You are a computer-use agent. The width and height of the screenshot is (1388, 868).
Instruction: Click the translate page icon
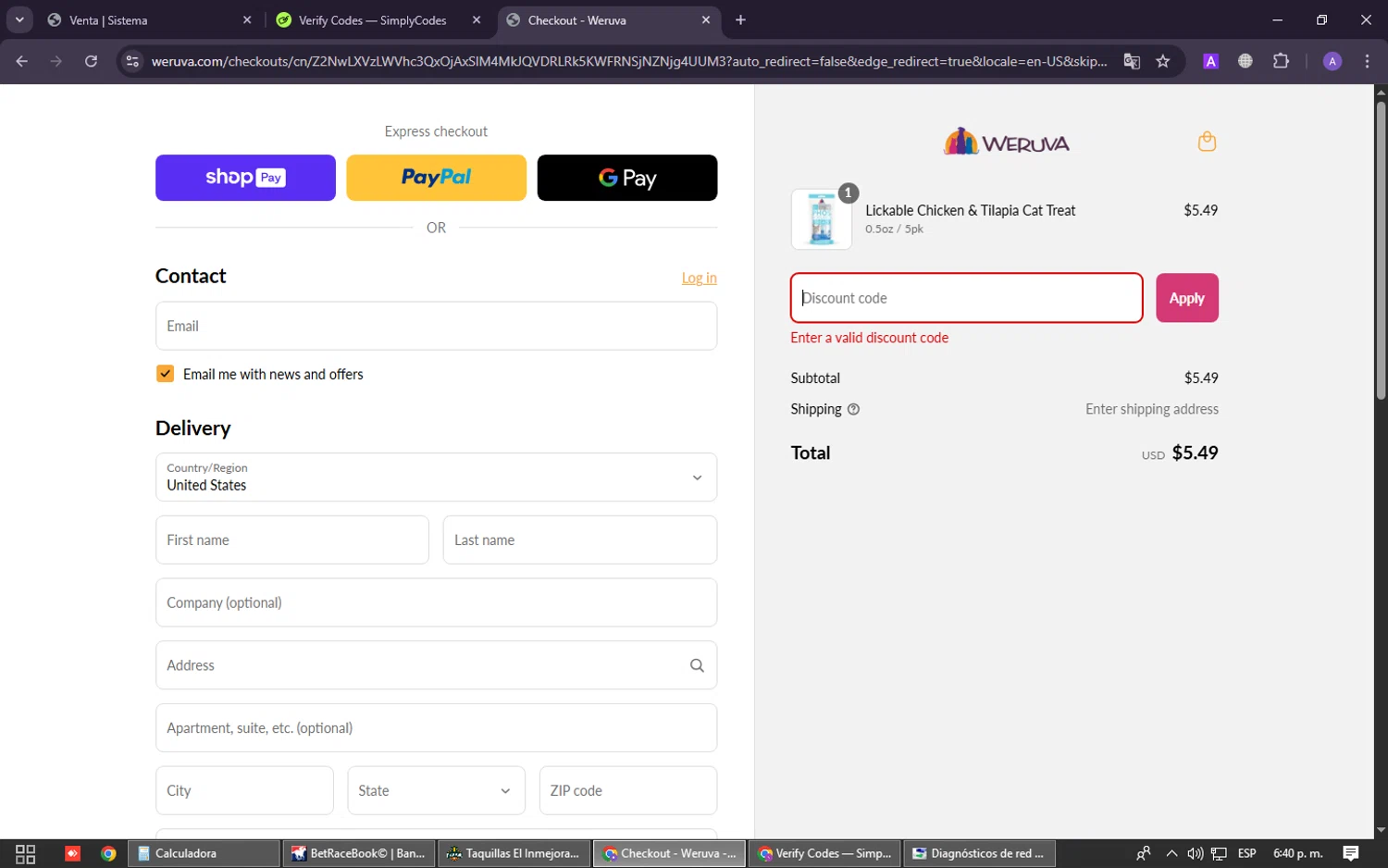point(1132,61)
